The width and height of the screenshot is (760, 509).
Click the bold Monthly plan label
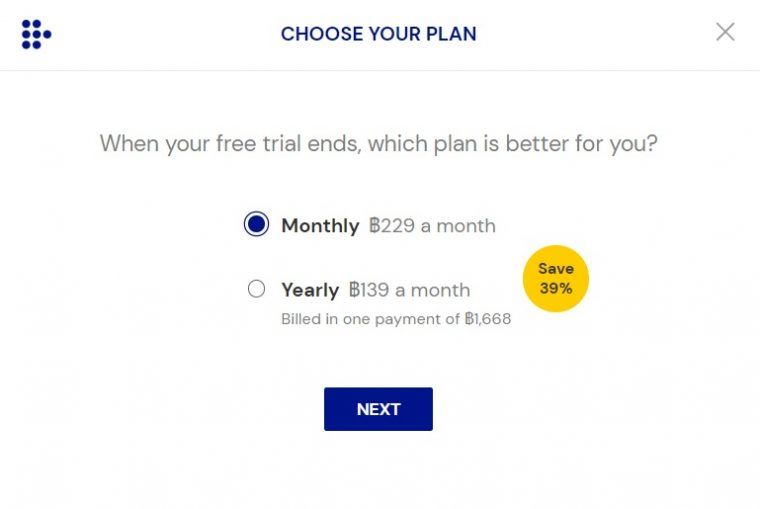click(320, 225)
